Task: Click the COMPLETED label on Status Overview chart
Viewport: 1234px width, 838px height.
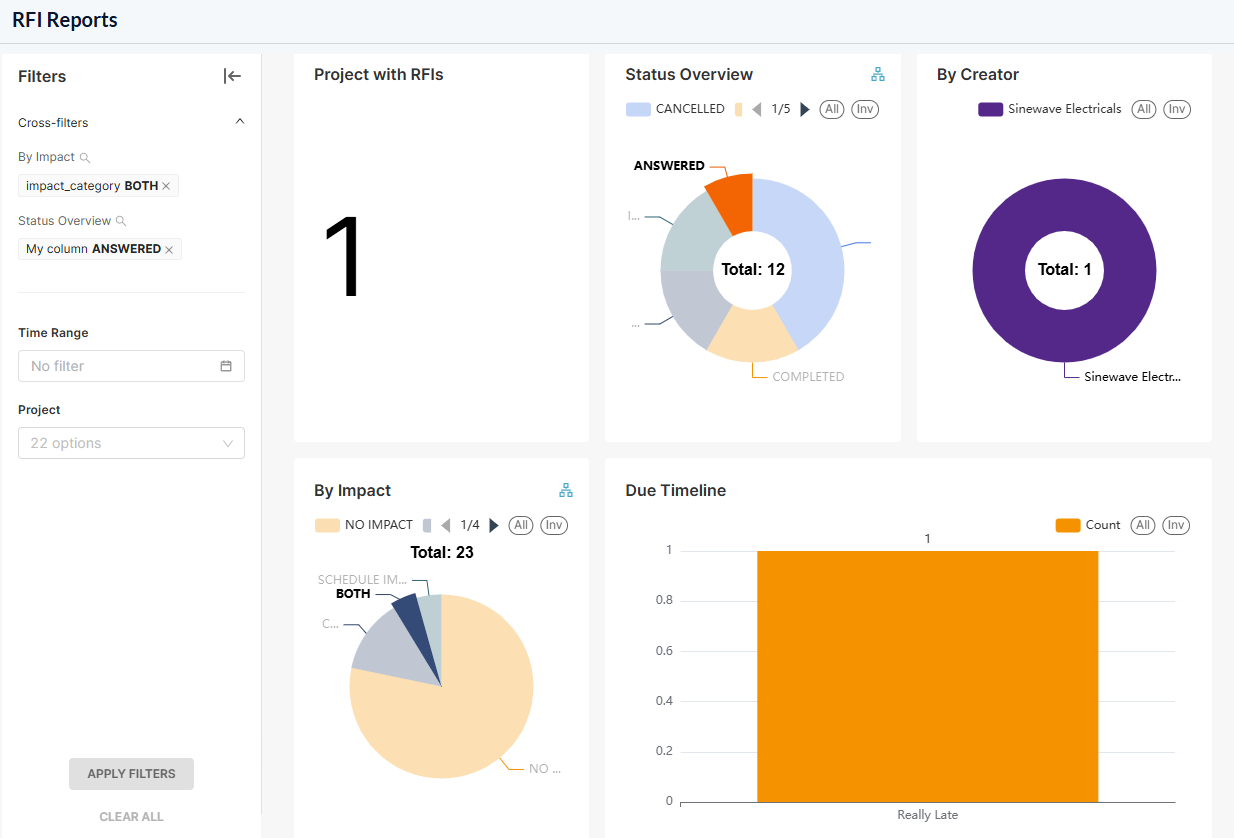Action: point(808,377)
